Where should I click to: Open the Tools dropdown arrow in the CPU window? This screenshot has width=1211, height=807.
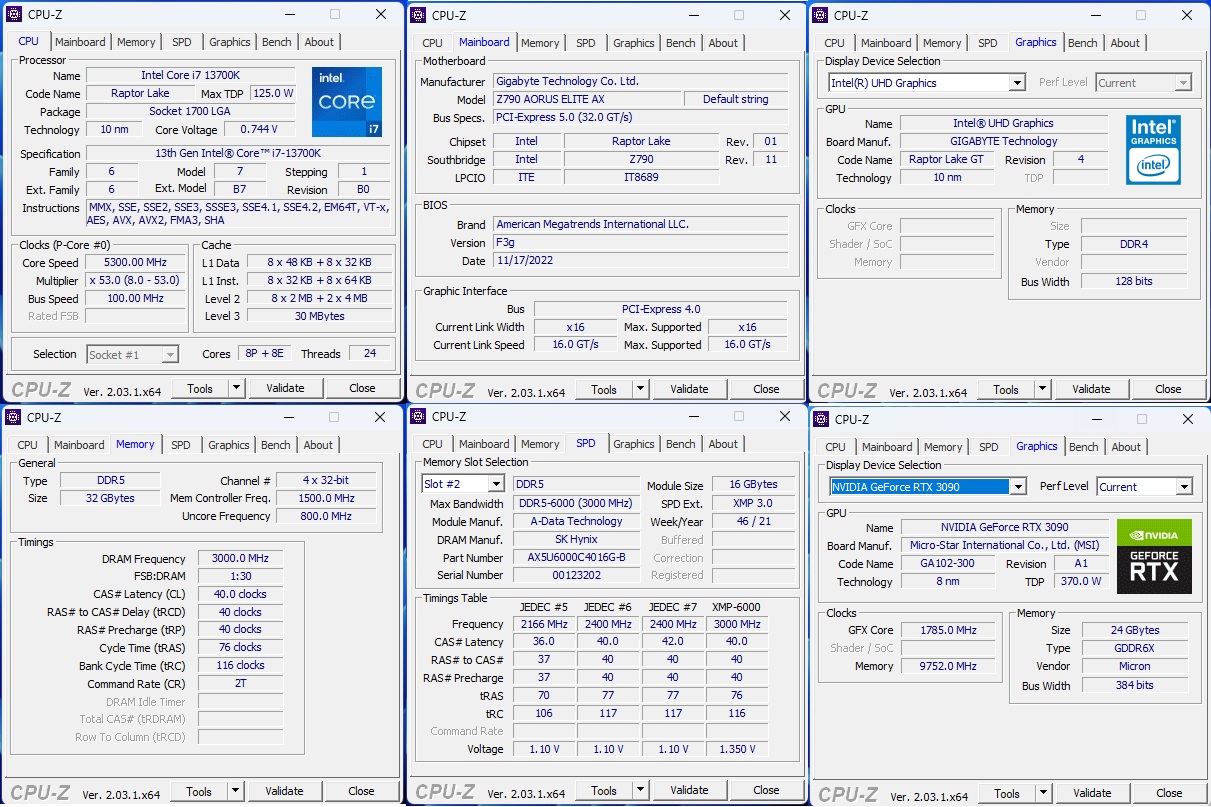point(237,388)
